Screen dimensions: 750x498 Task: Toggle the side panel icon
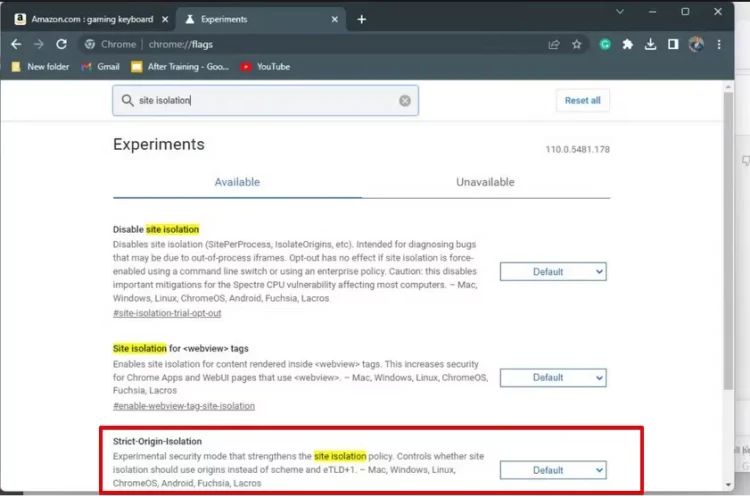point(673,44)
